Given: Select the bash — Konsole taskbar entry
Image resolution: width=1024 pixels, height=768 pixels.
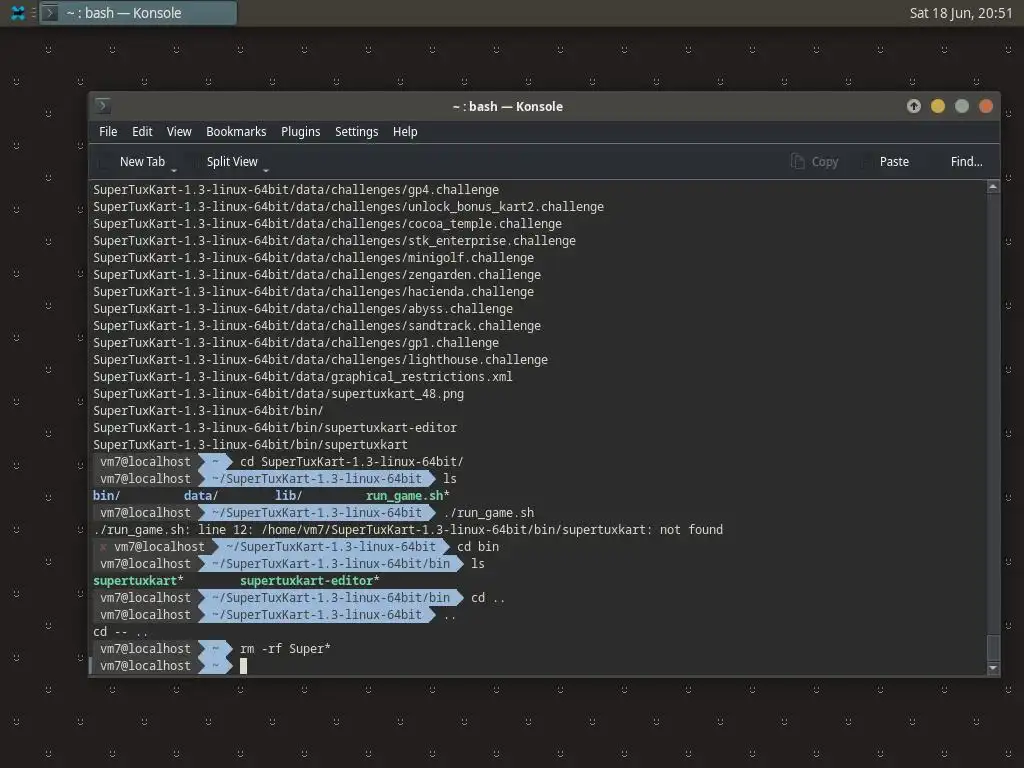Looking at the screenshot, I should point(138,13).
